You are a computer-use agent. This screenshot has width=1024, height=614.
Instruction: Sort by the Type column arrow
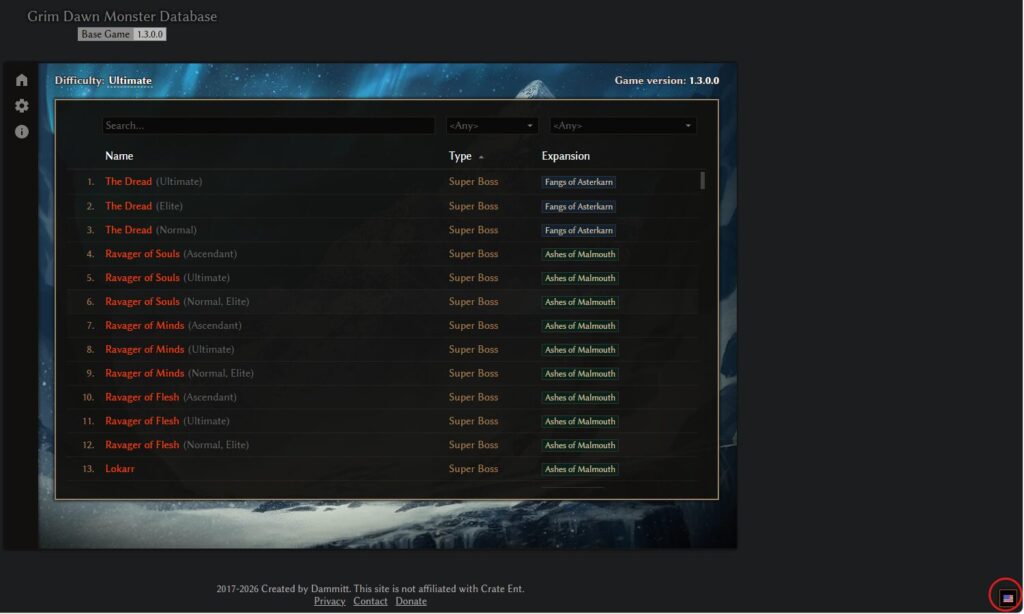point(481,157)
